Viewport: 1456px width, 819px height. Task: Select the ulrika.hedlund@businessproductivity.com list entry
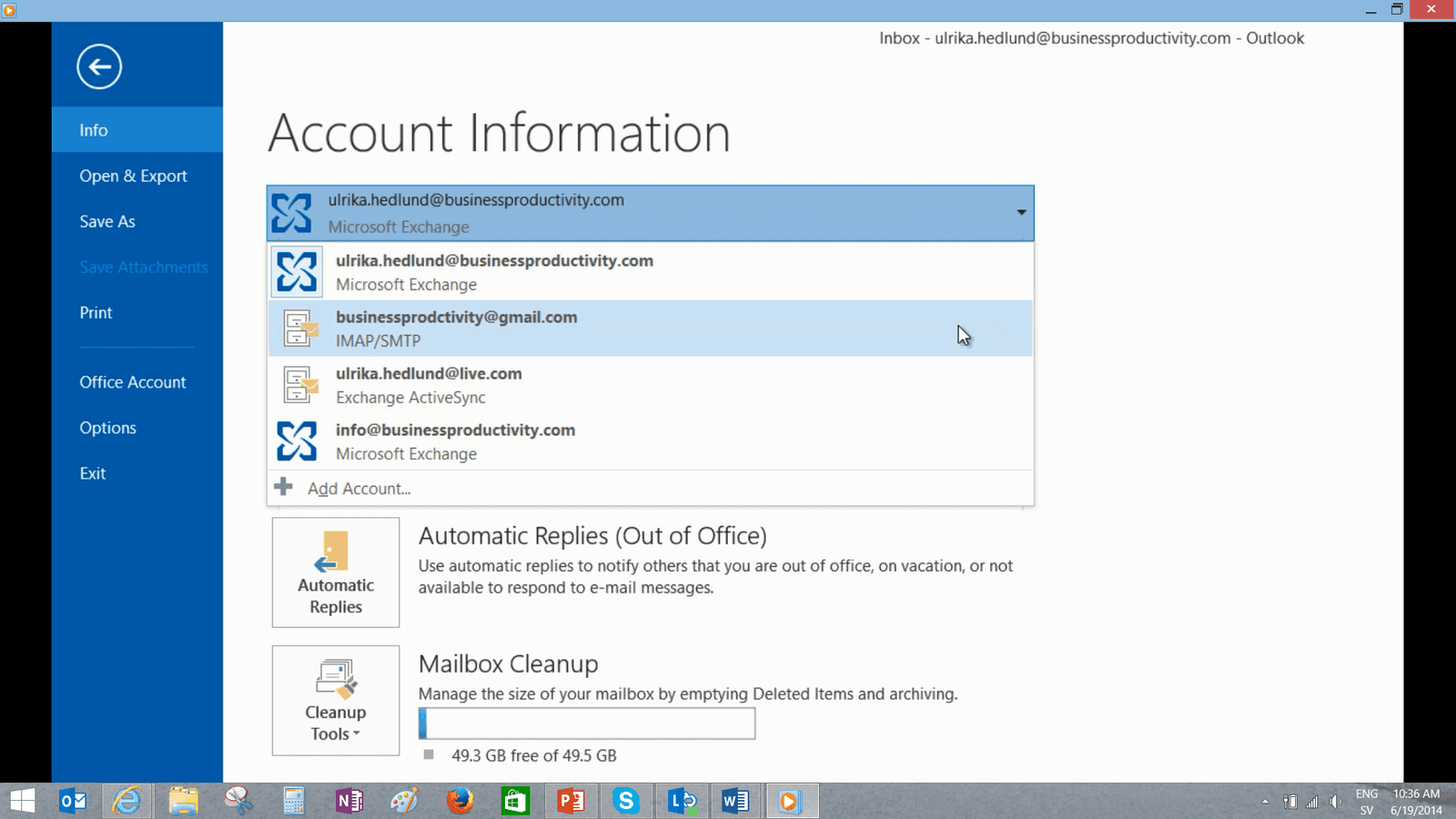(x=651, y=272)
